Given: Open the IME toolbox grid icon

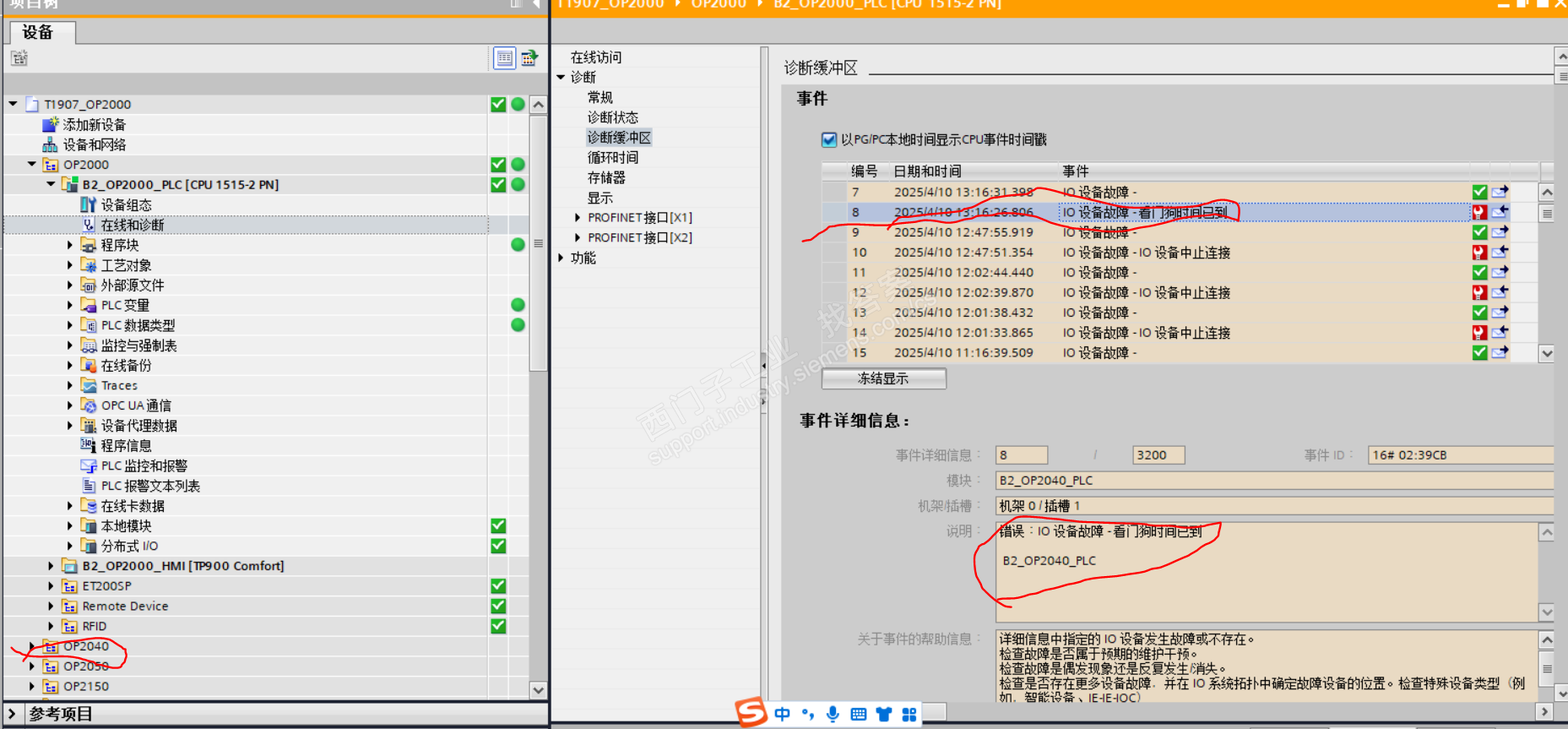Looking at the screenshot, I should tap(909, 714).
